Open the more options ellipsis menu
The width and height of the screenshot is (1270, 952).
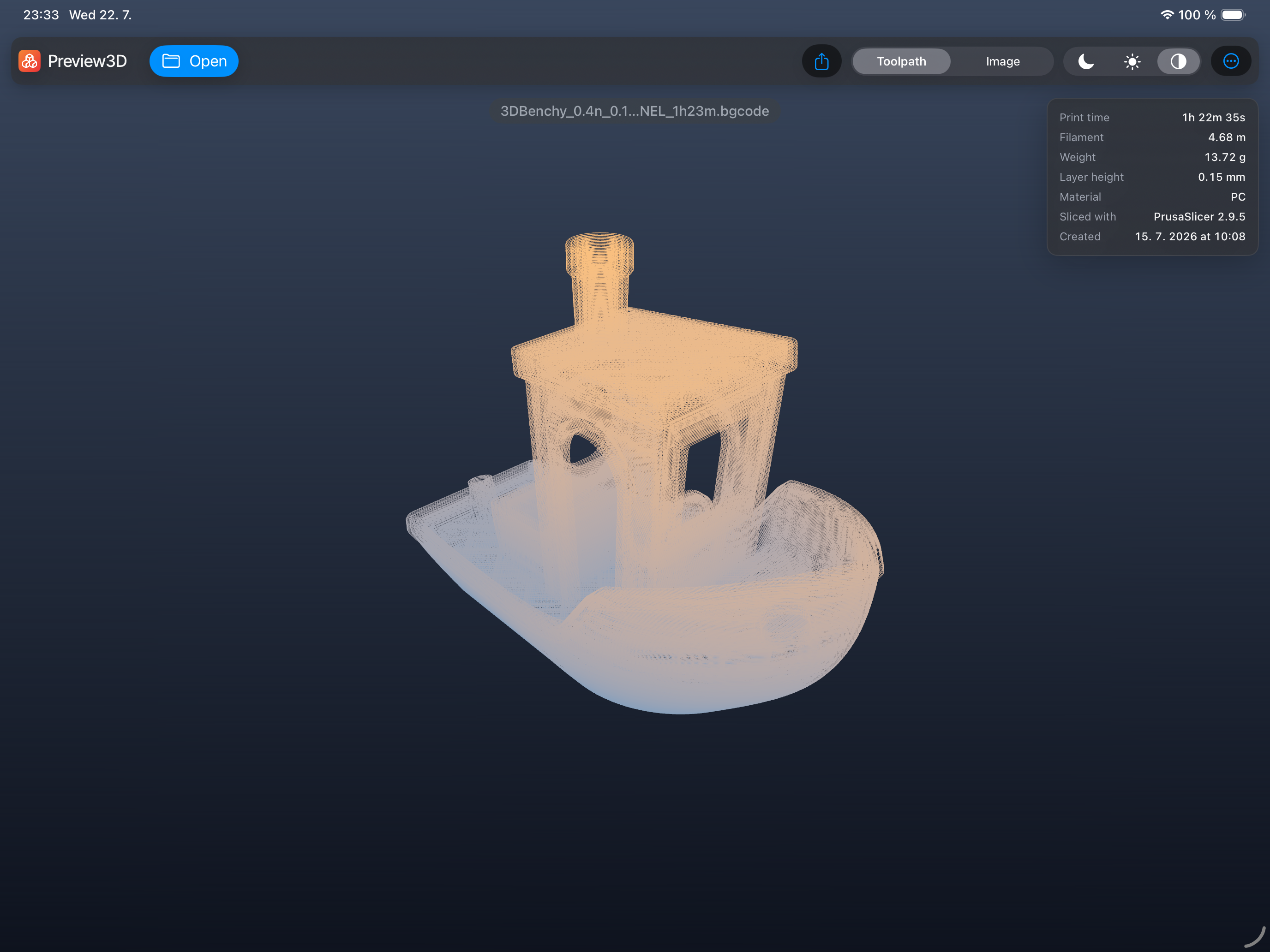coord(1231,61)
